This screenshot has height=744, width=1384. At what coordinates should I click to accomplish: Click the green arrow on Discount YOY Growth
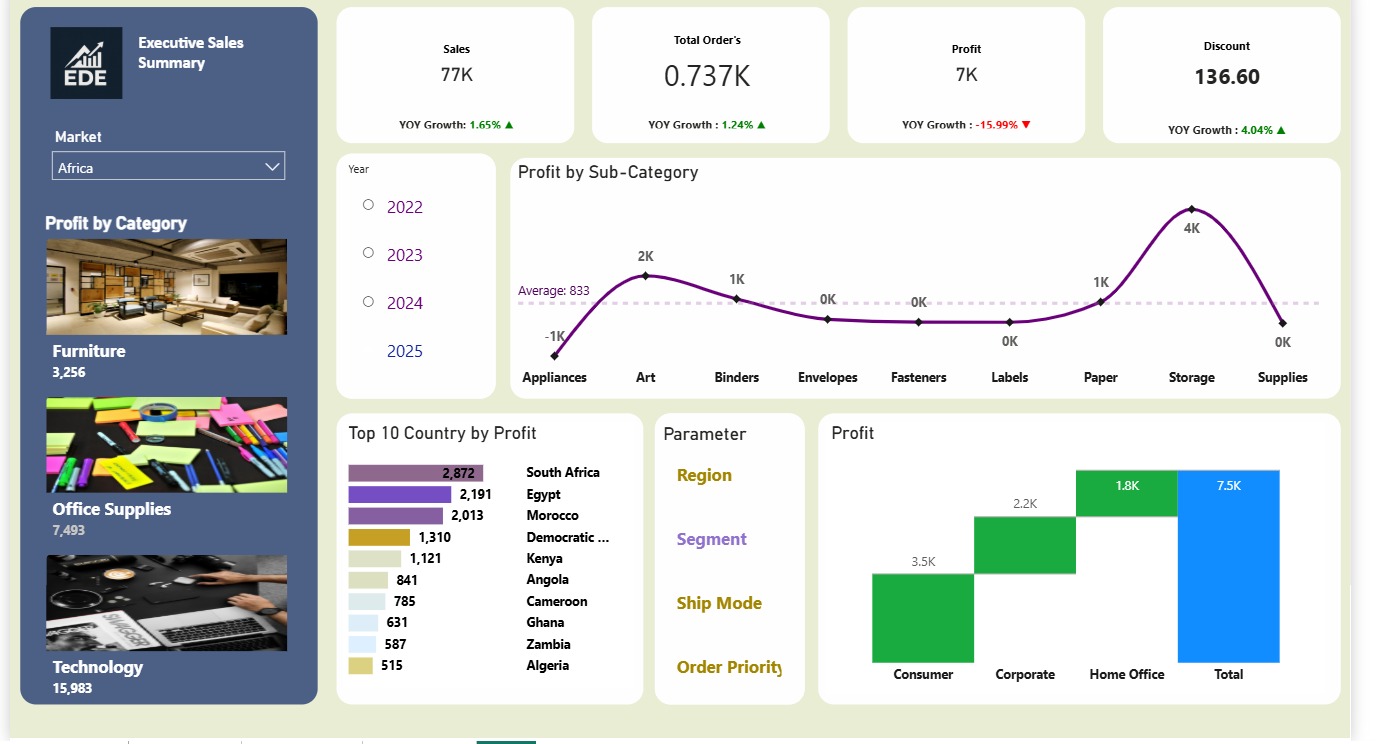point(1281,130)
